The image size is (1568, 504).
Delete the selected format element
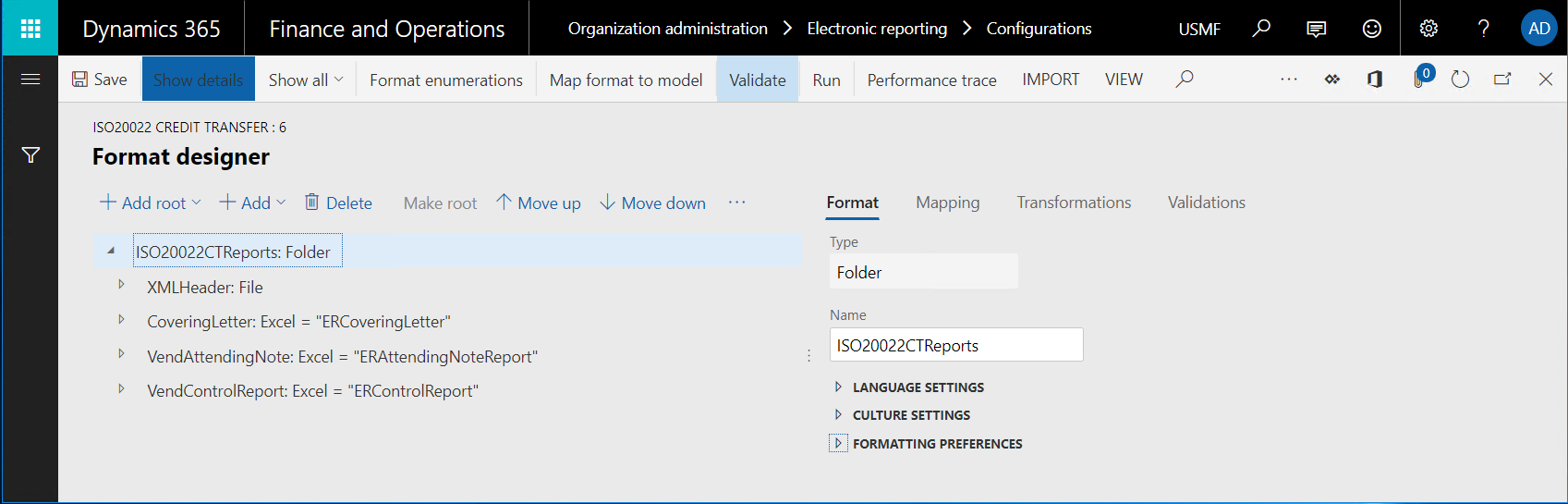(x=338, y=203)
